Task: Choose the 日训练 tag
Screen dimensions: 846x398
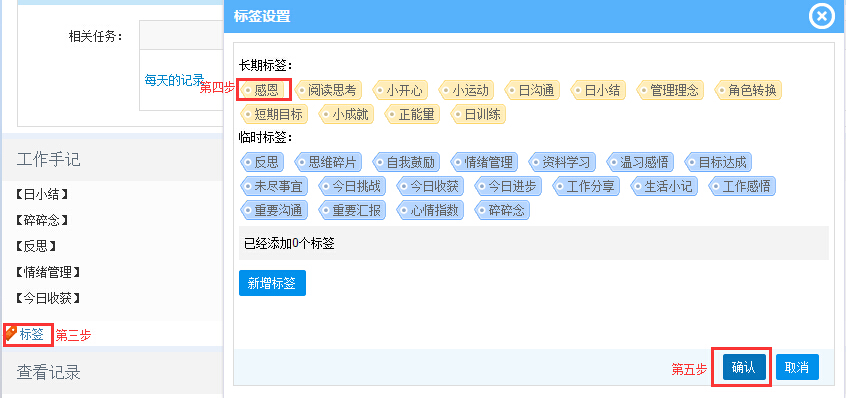Action: (x=479, y=114)
